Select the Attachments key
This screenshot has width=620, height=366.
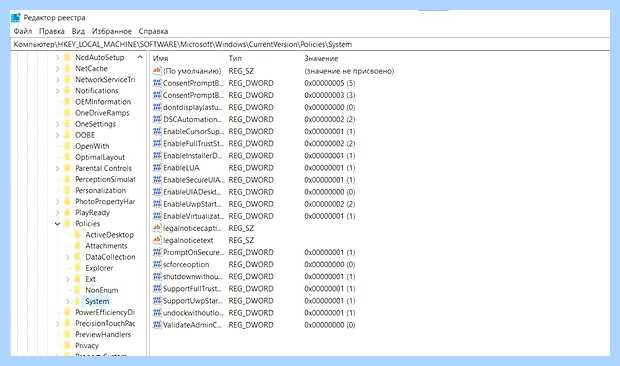[x=106, y=246]
